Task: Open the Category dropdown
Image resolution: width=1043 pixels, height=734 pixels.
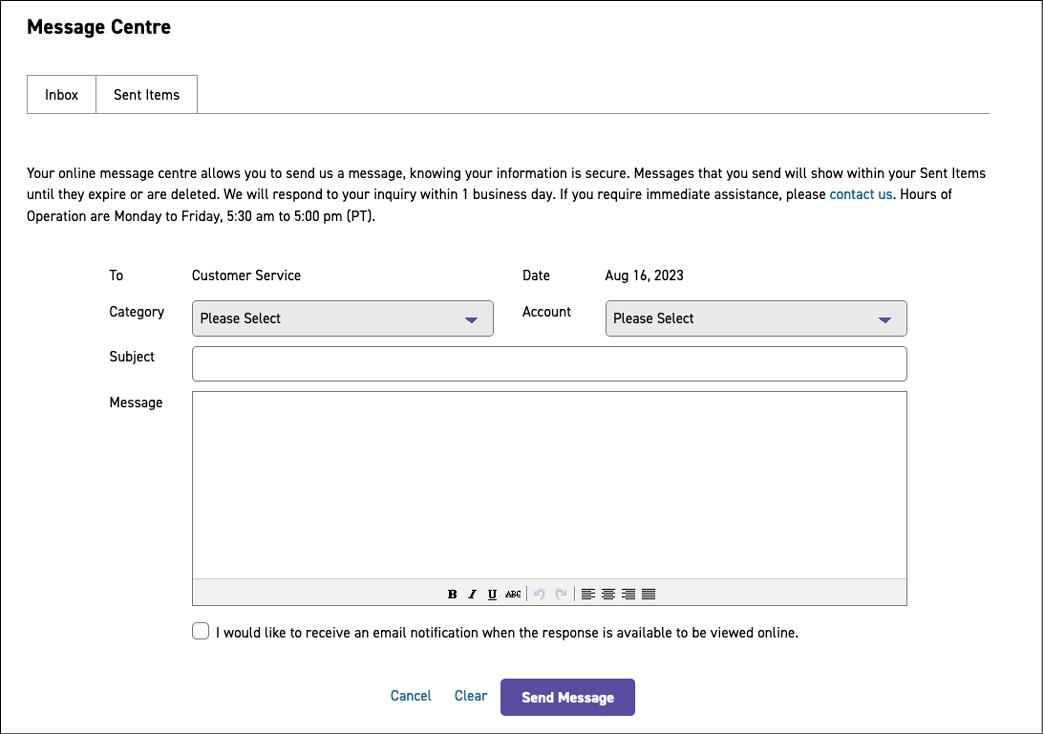Action: tap(342, 318)
